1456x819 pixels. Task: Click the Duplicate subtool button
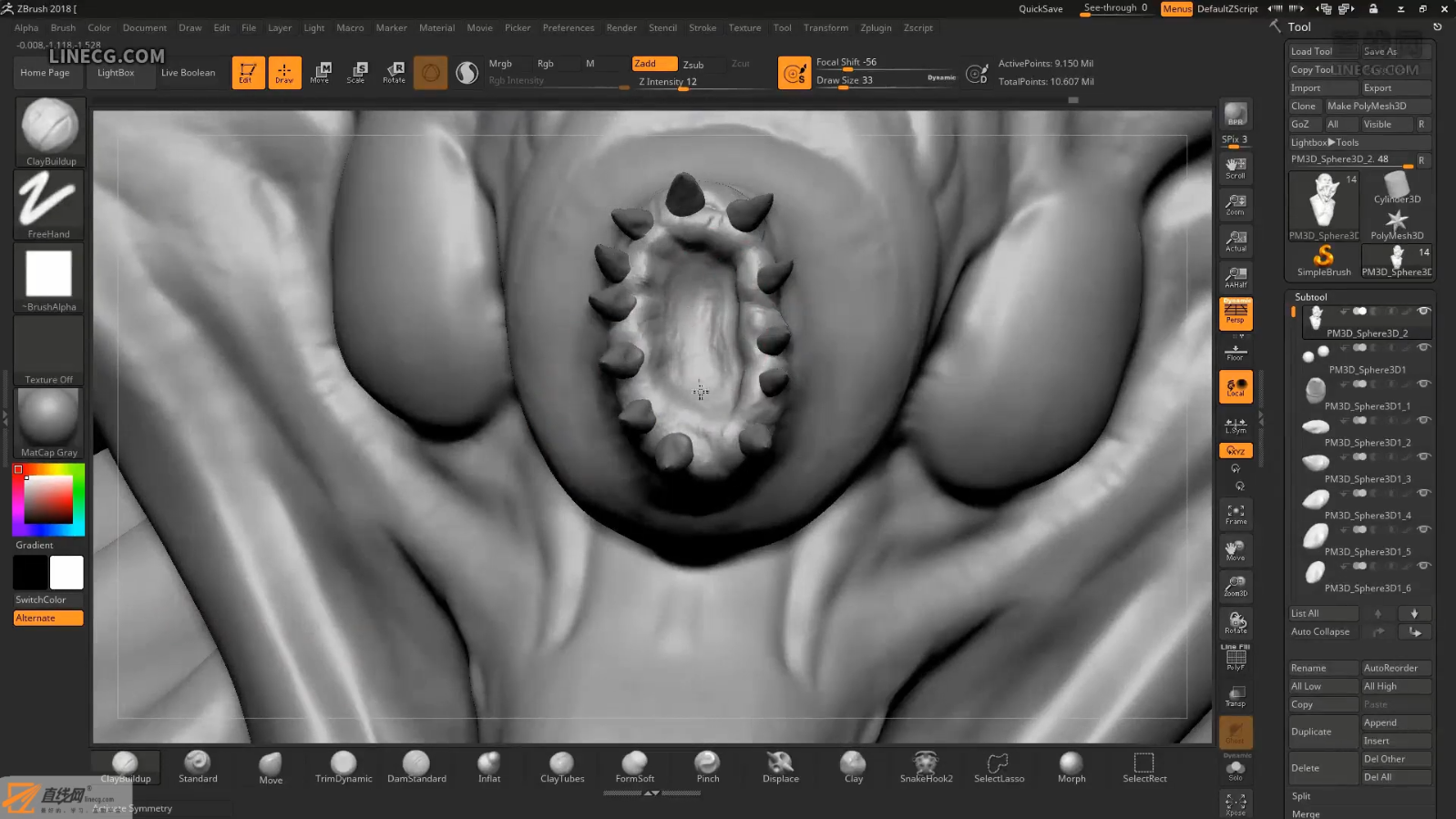(x=1323, y=732)
